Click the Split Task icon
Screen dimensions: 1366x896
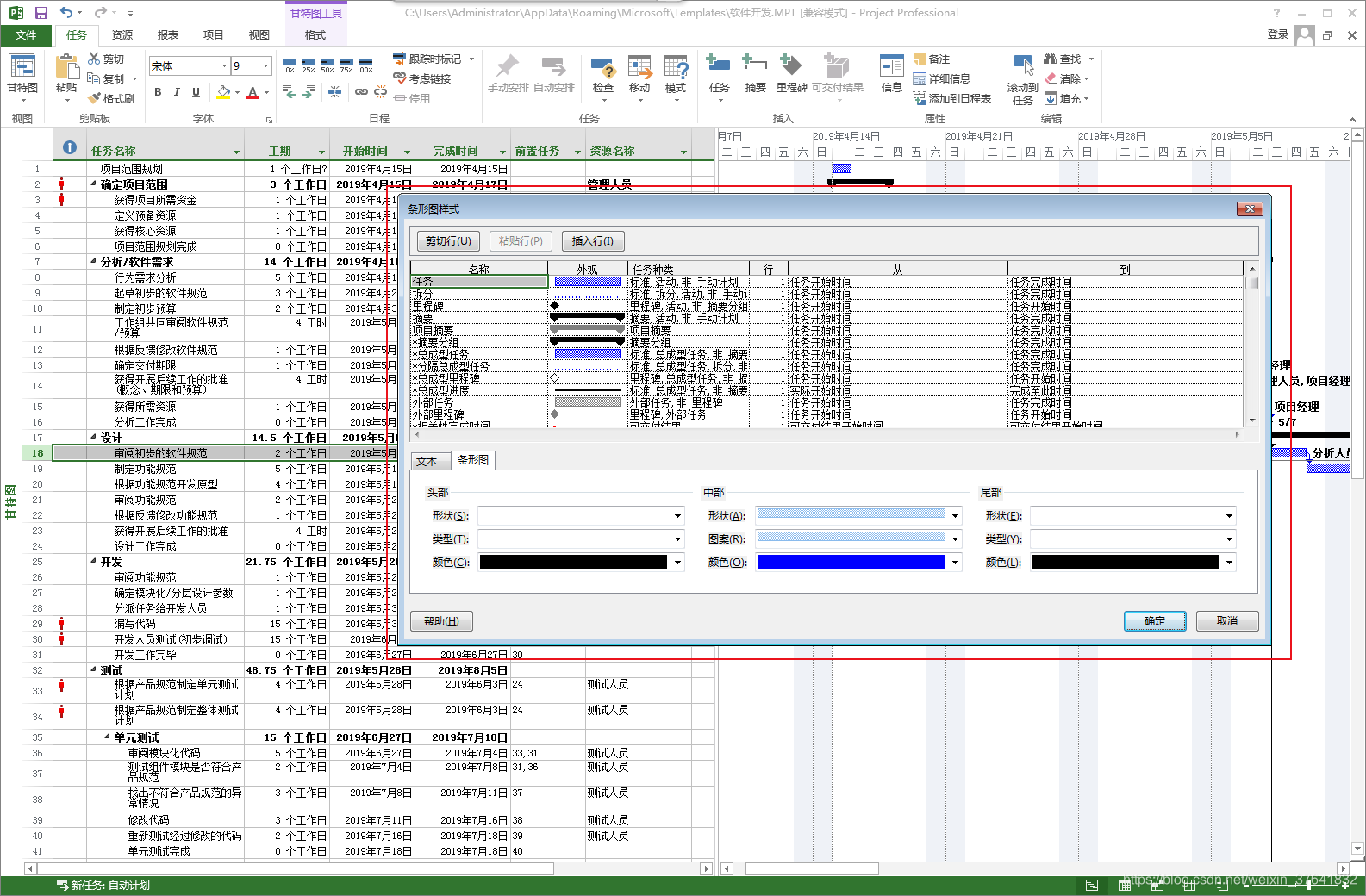334,92
